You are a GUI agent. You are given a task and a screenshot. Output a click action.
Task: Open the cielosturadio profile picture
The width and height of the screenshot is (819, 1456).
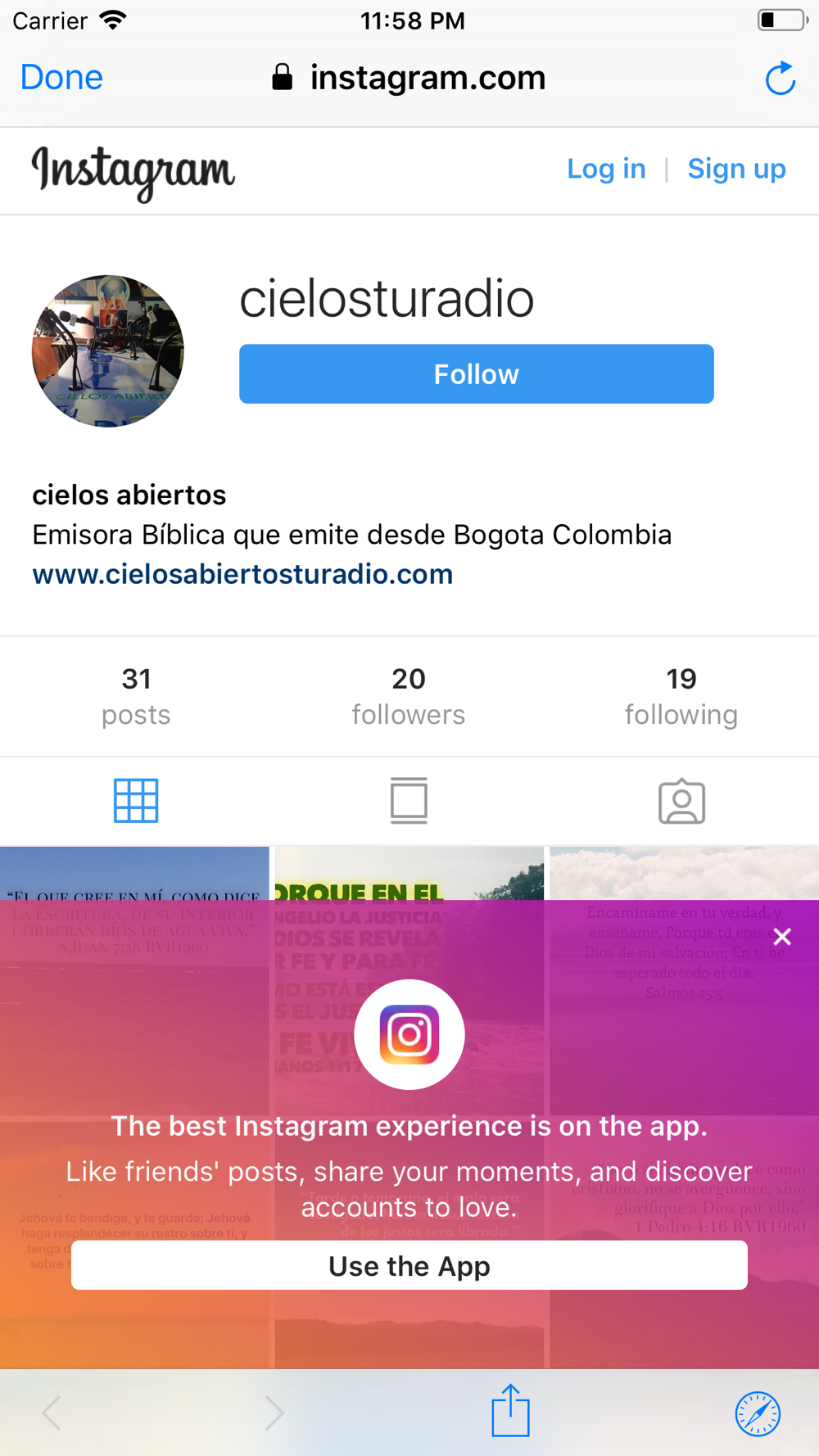point(108,350)
